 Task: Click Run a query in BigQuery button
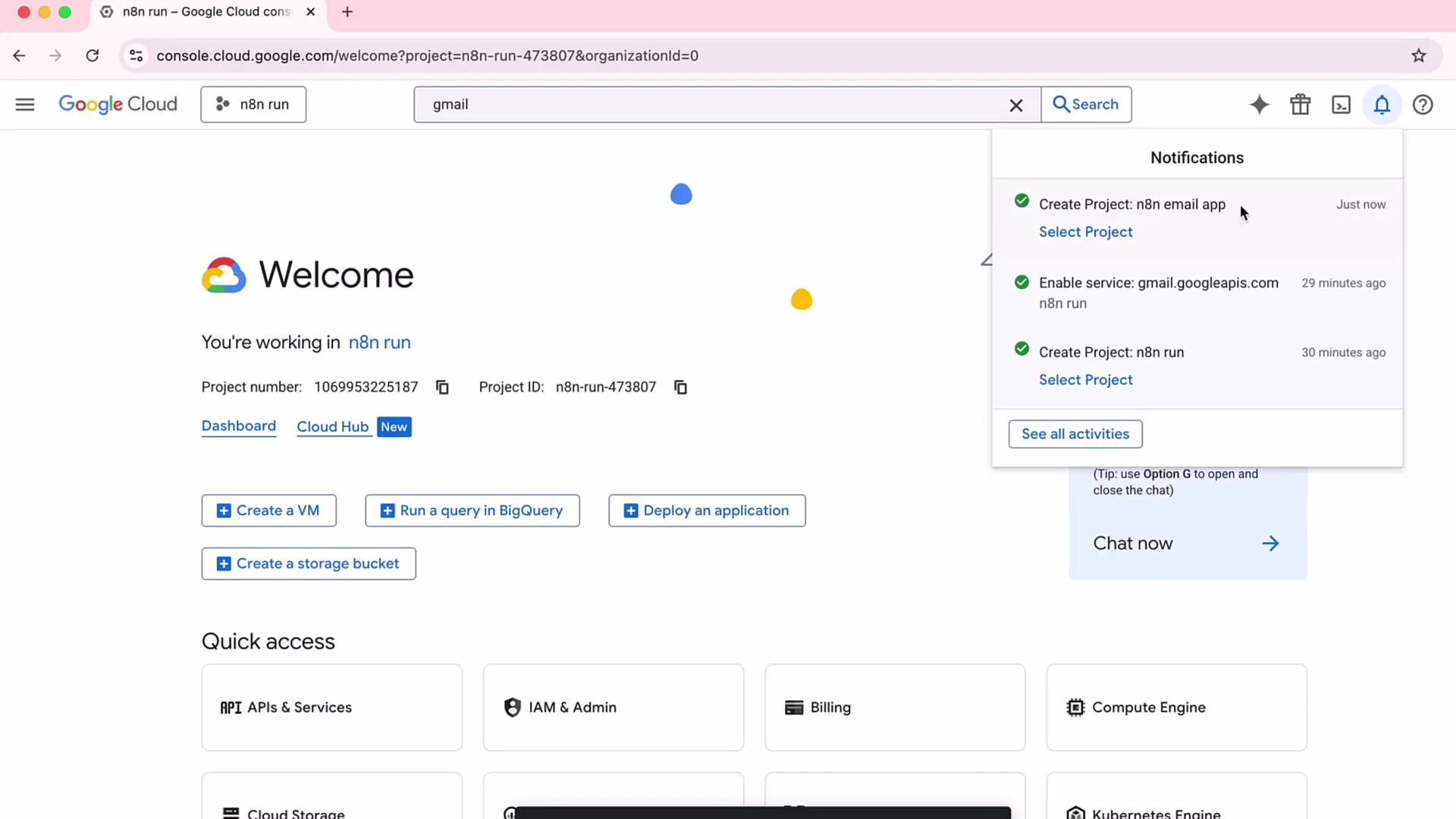(x=472, y=510)
